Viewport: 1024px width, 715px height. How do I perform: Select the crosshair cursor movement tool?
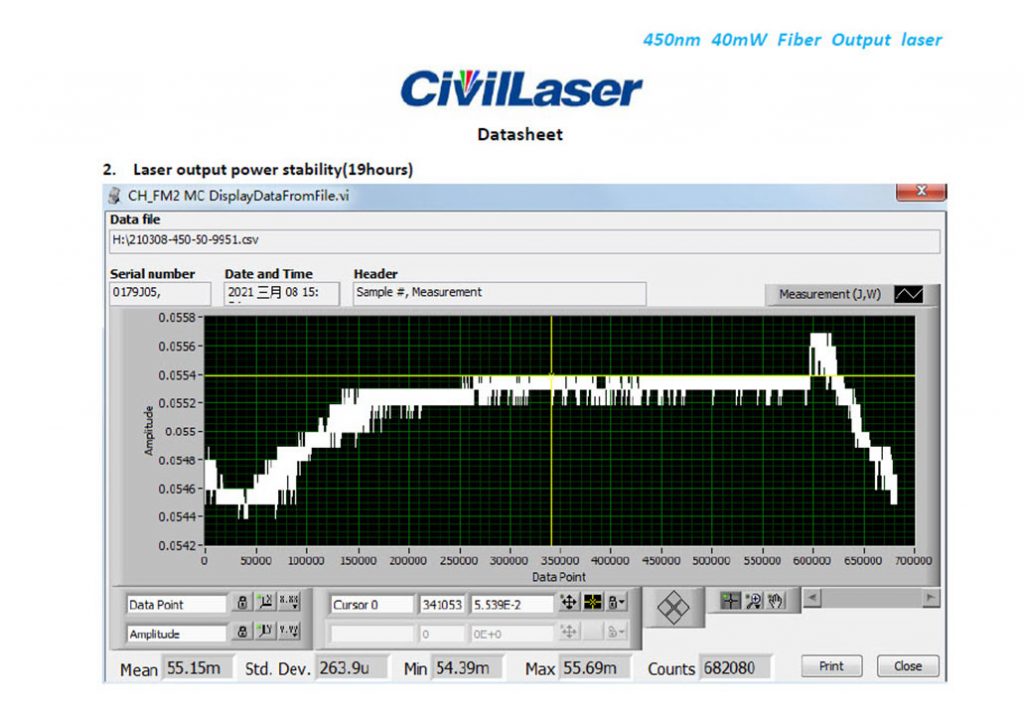click(729, 601)
